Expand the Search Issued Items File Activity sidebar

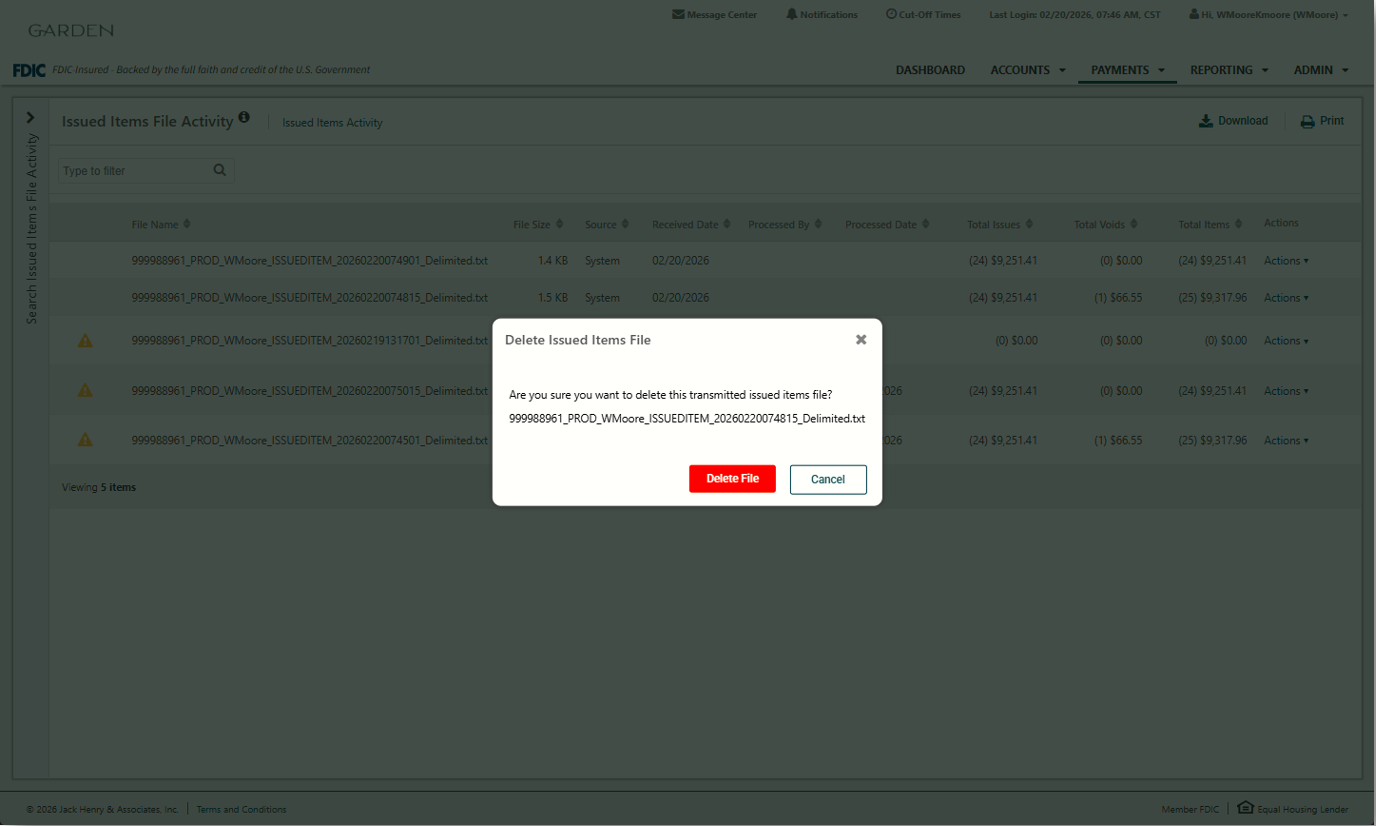[30, 118]
